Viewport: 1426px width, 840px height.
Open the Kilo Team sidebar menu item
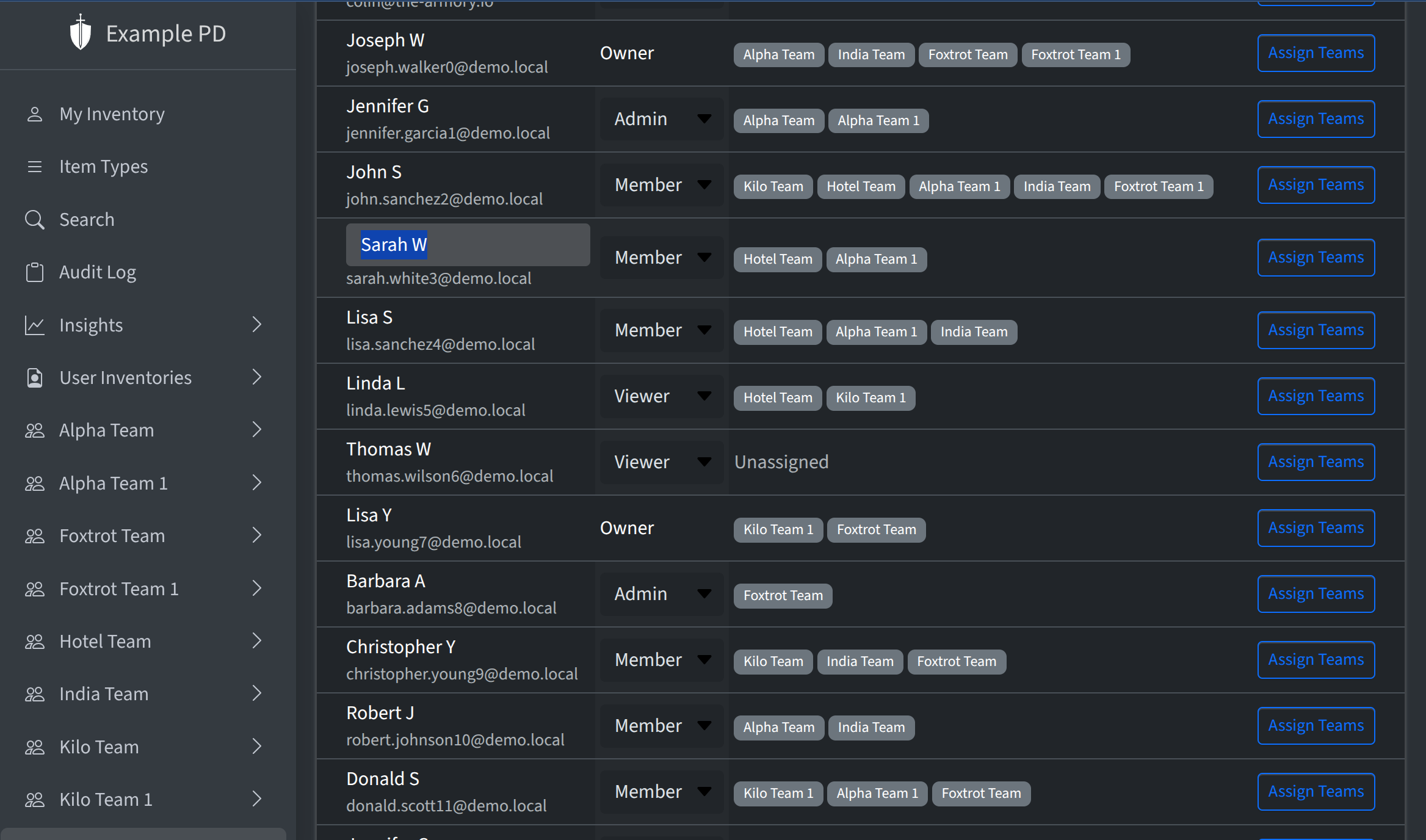point(99,747)
